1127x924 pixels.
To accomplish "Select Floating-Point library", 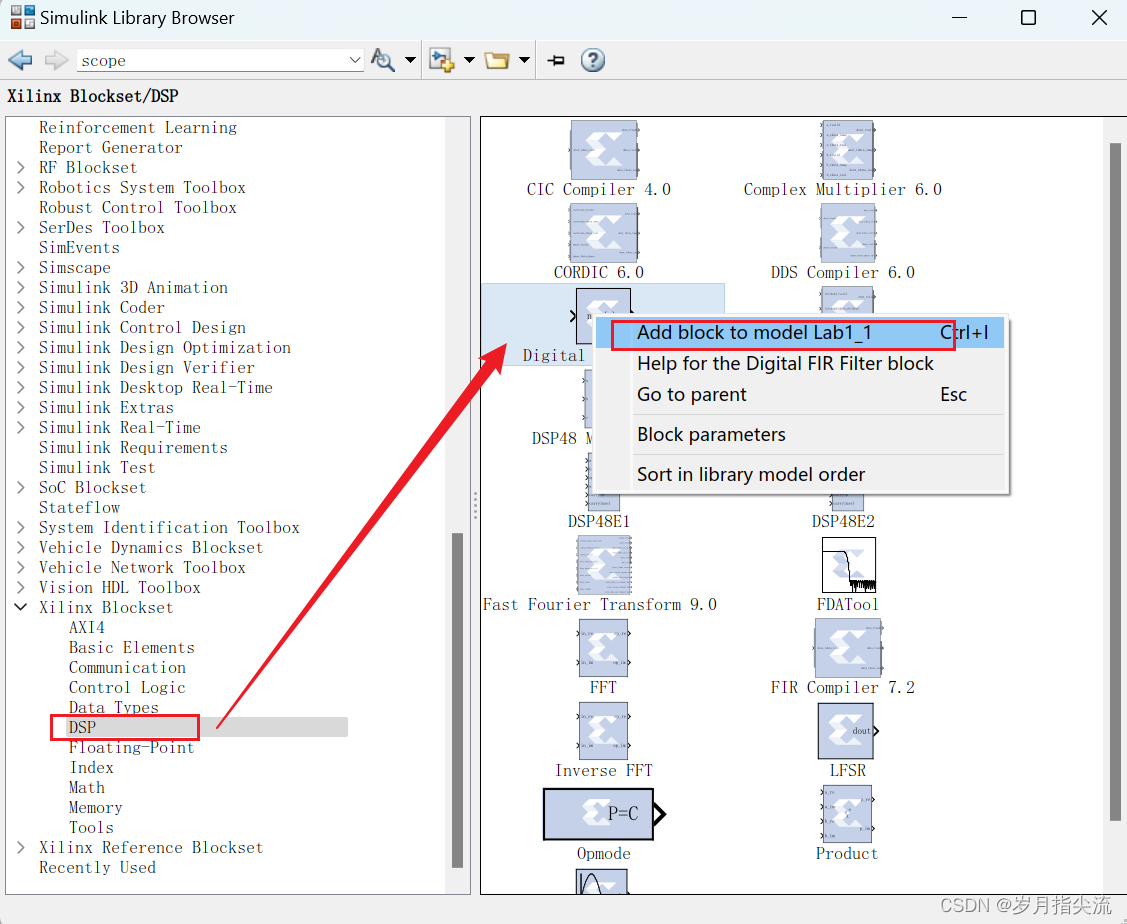I will click(132, 747).
